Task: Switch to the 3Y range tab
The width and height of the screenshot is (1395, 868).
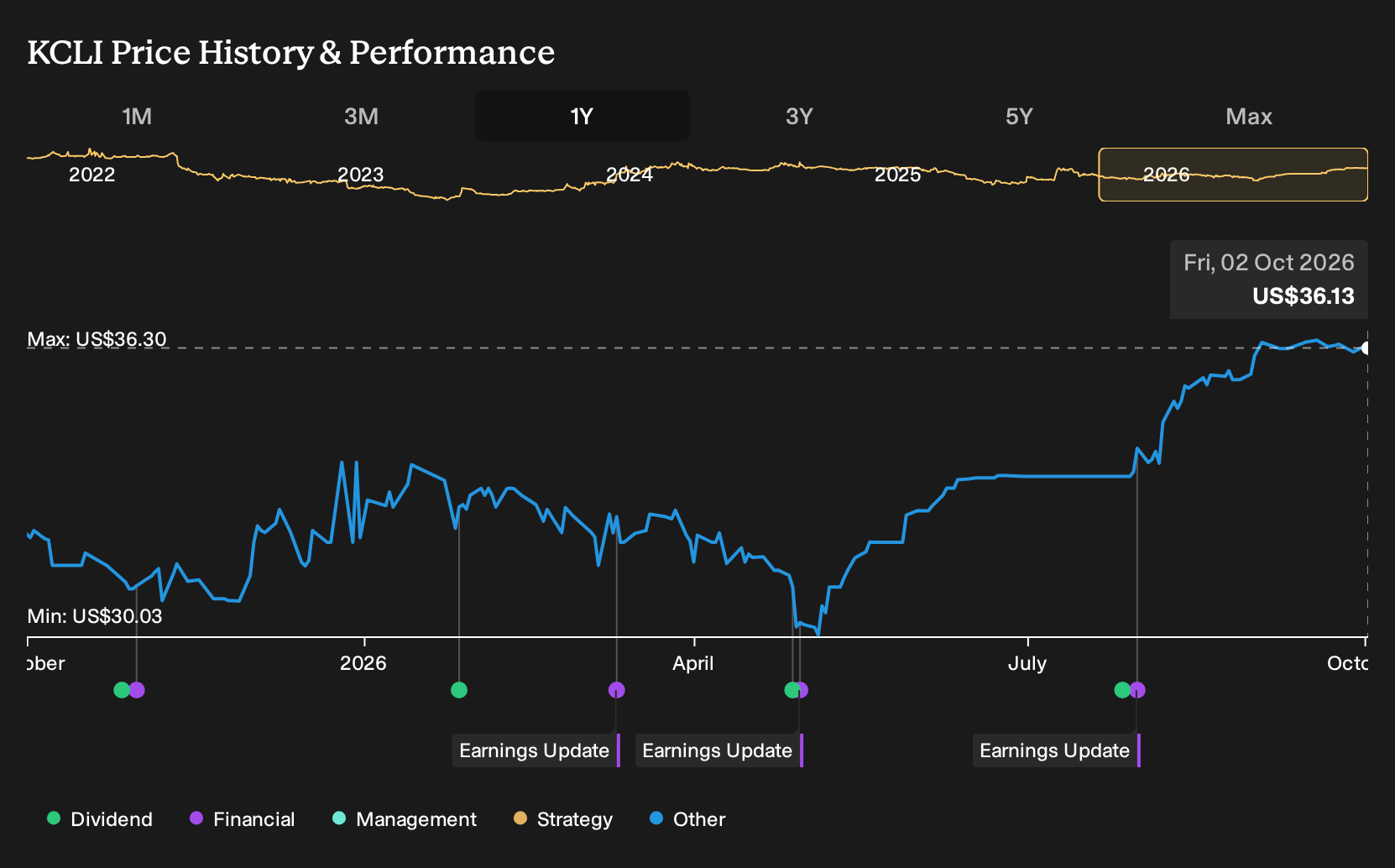Action: pyautogui.click(x=799, y=116)
